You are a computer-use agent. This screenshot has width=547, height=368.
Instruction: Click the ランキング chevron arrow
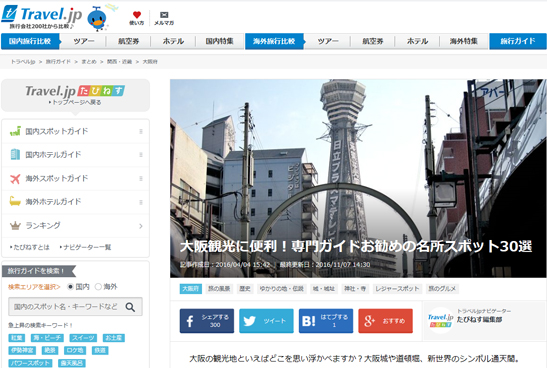[141, 226]
